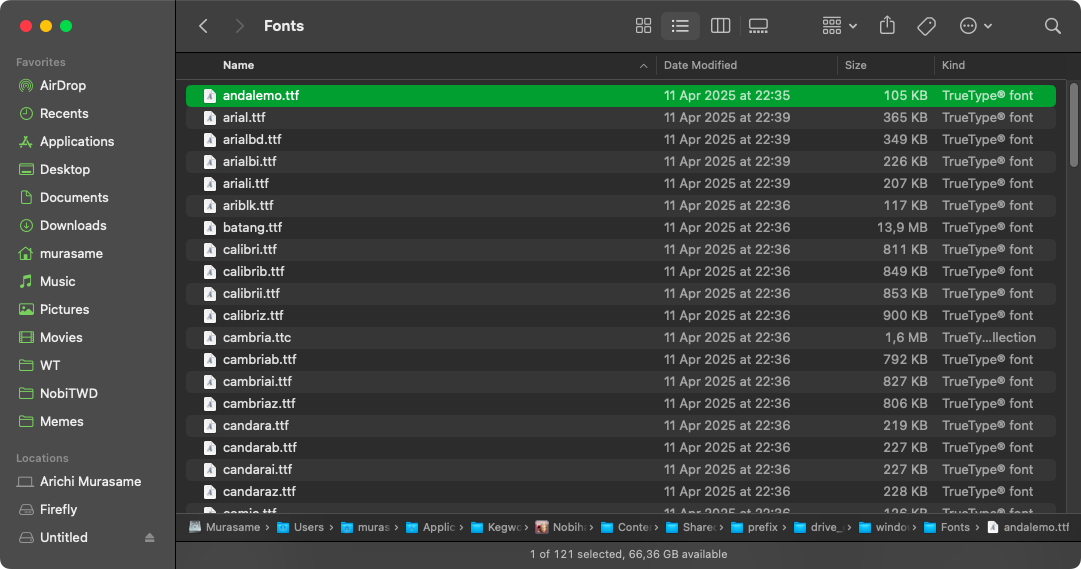The image size is (1081, 569).
Task: Eject the Untitled volume
Action: tap(150, 538)
